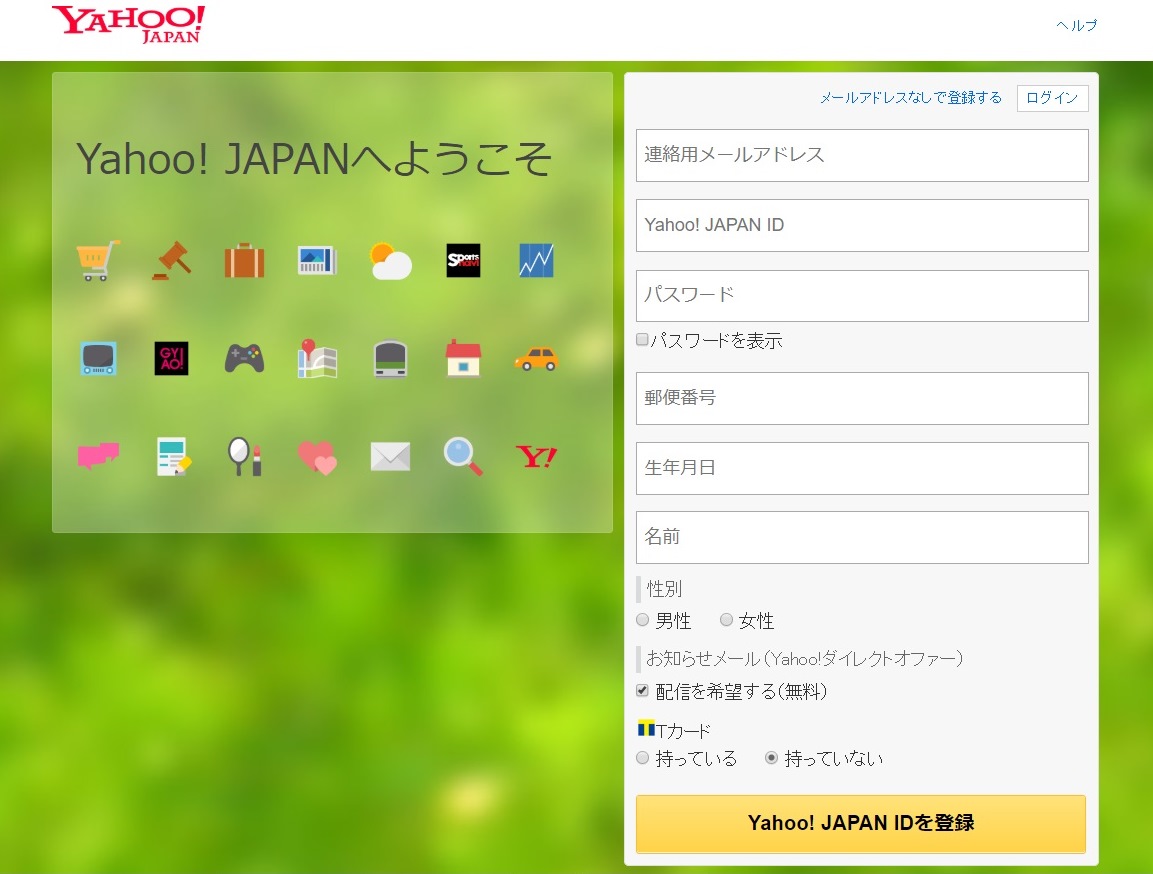Focus the 郵便番号 field

coord(862,398)
